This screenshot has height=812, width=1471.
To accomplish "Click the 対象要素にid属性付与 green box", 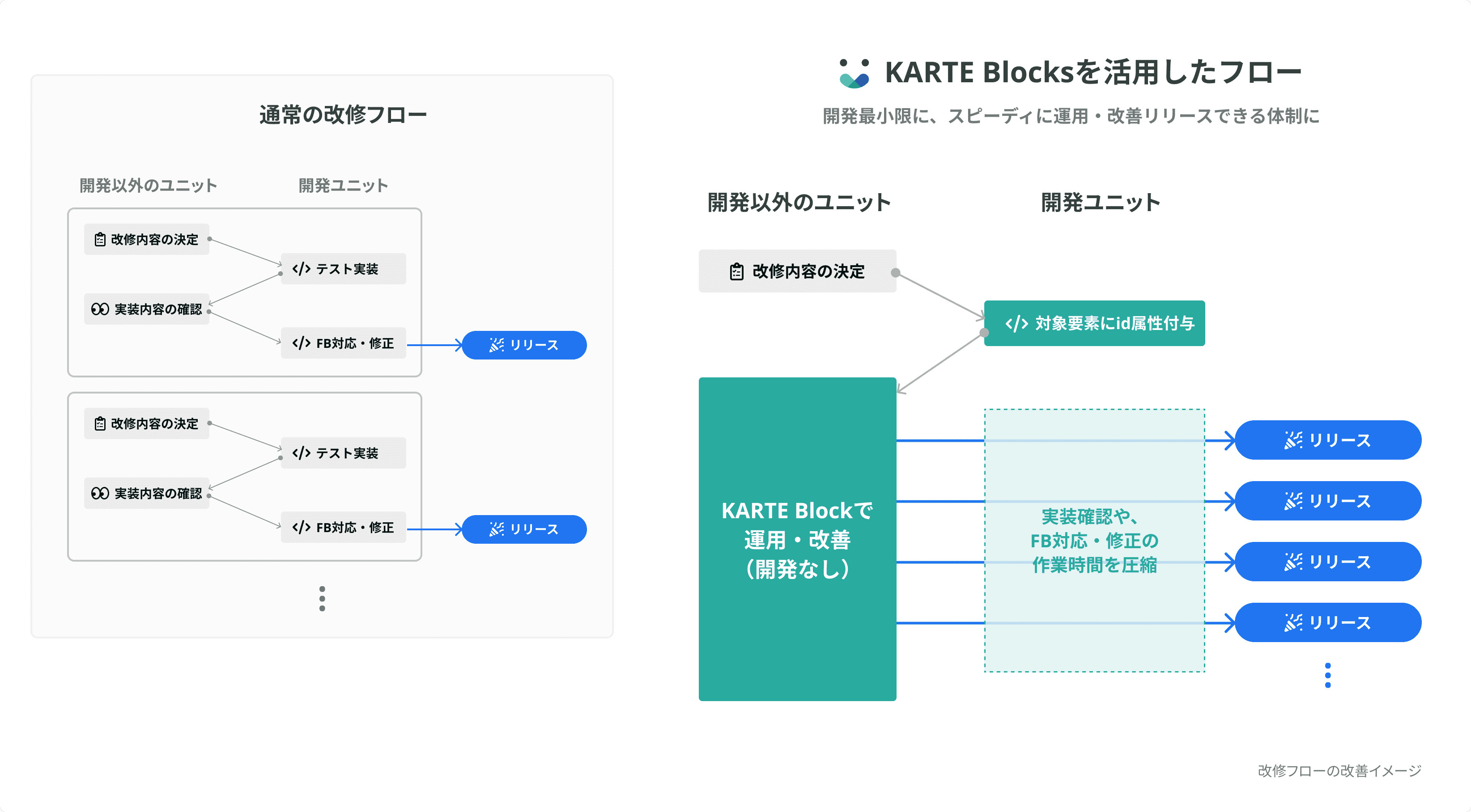I will [1095, 324].
